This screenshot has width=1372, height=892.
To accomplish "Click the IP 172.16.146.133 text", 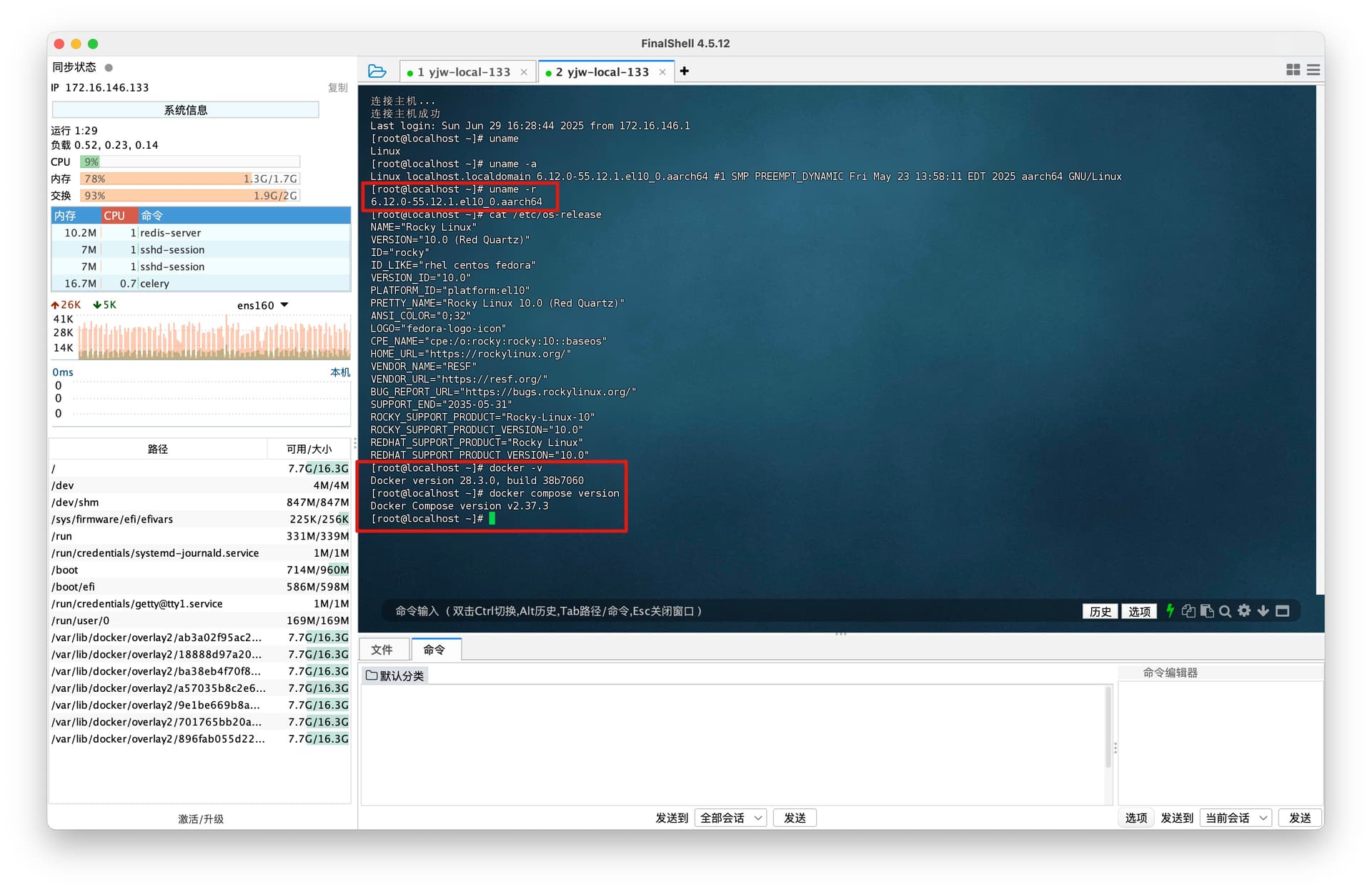I will [x=100, y=88].
